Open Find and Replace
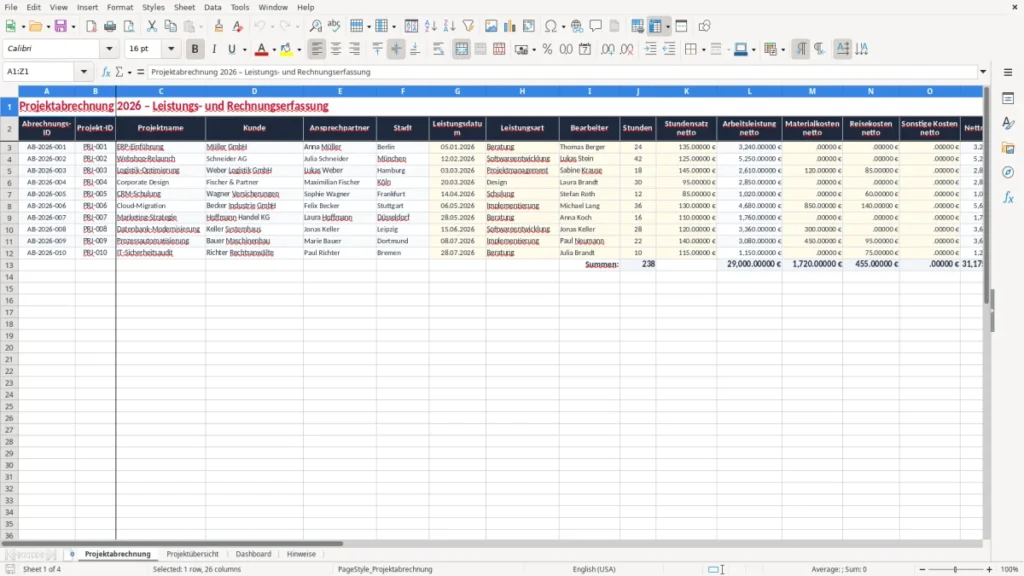The width and height of the screenshot is (1024, 576). click(315, 26)
